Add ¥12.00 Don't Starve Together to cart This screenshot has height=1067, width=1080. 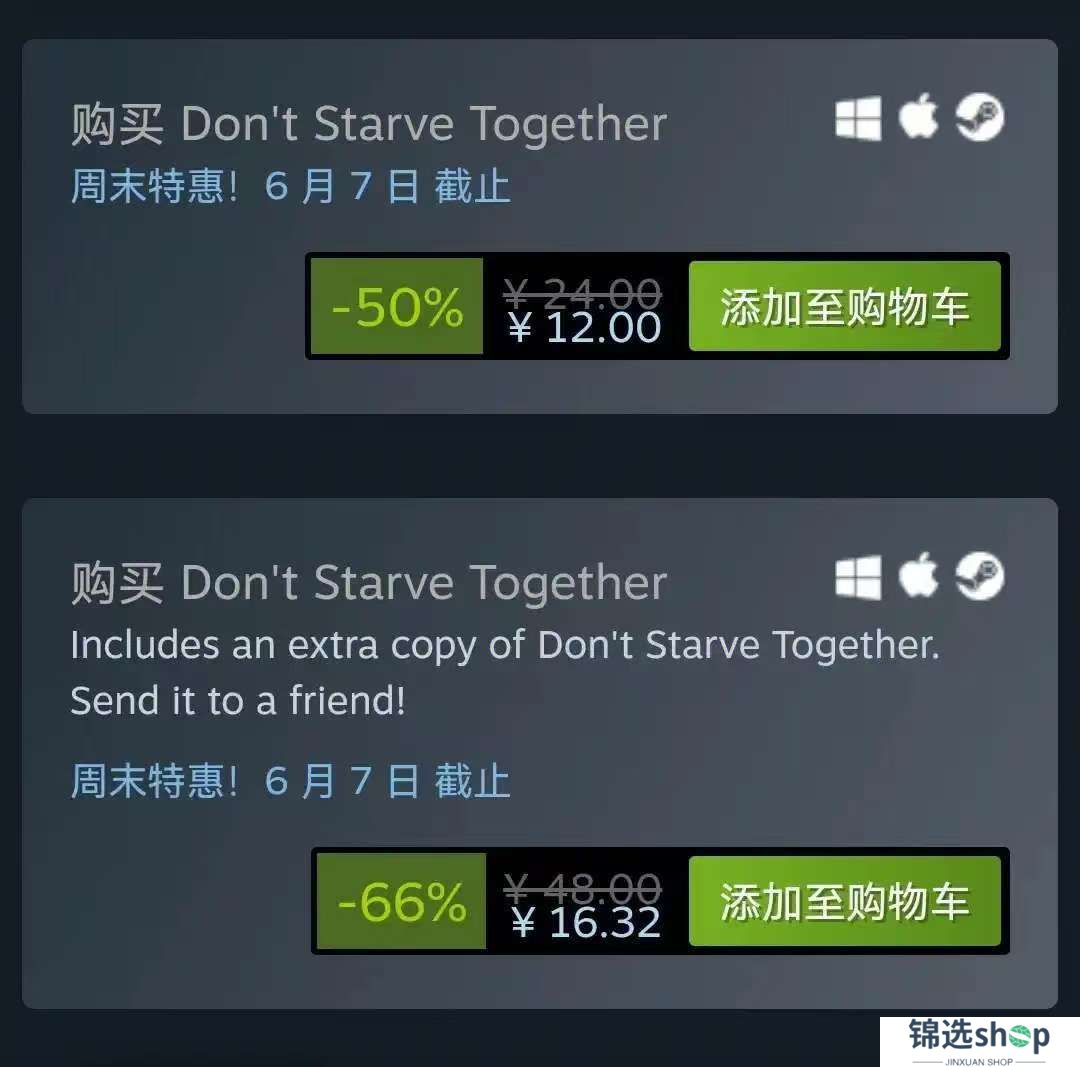point(844,306)
